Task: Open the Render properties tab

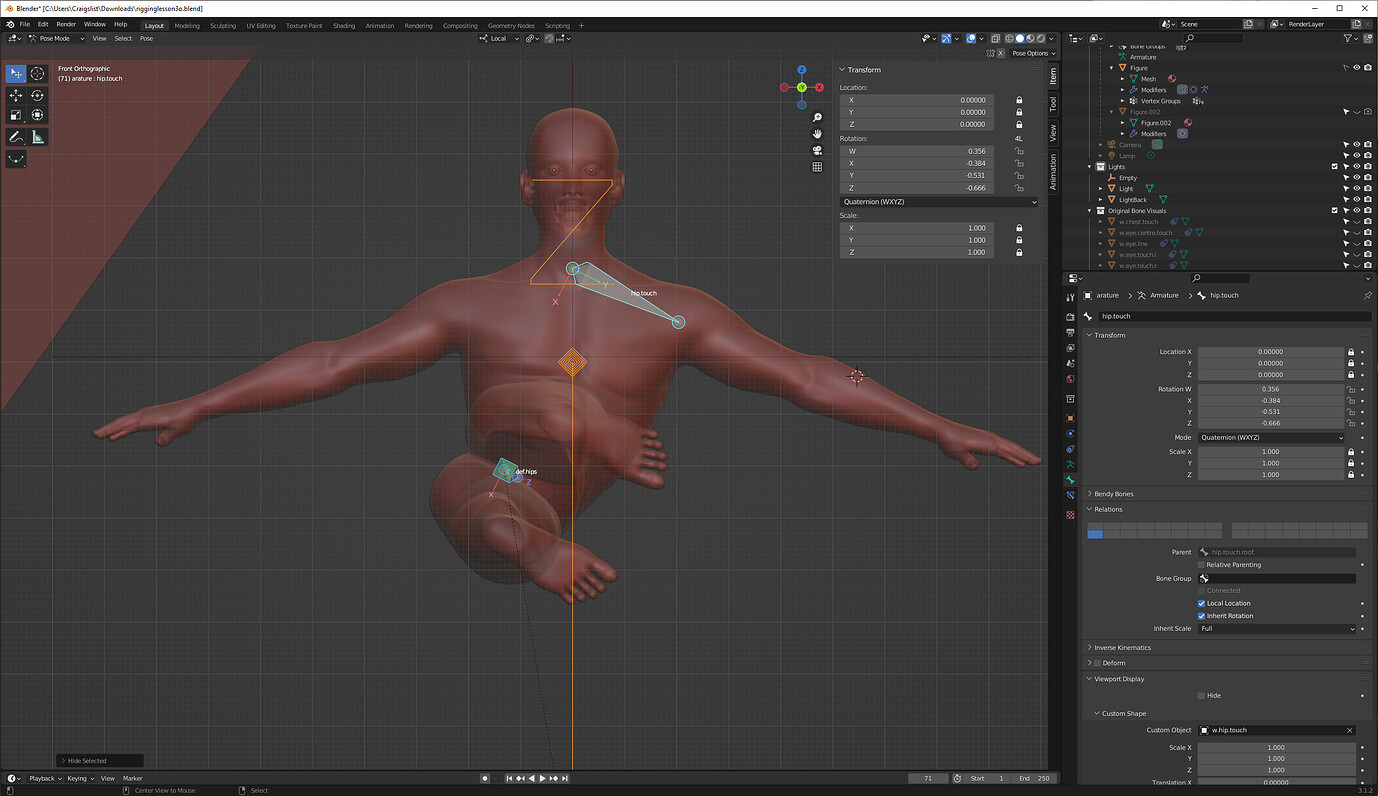Action: click(x=1070, y=317)
